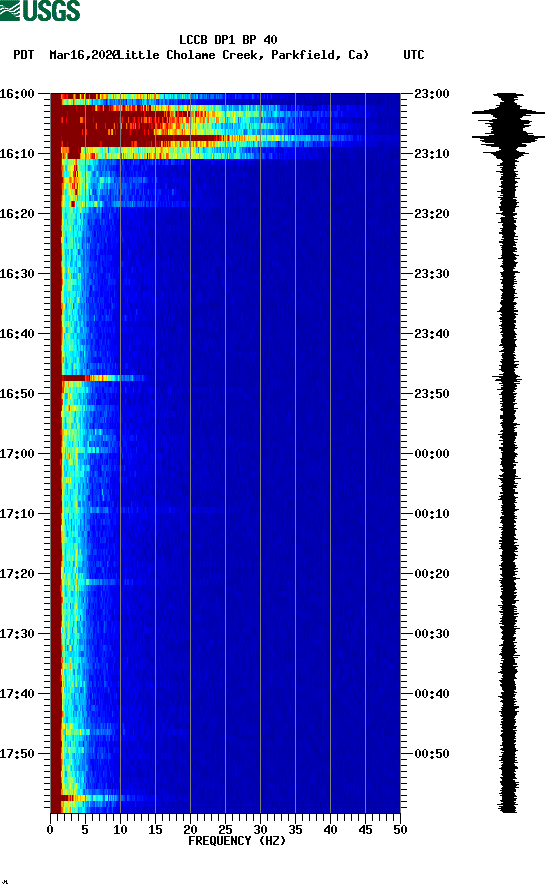Click the 20 Hz frequency tick label

(190, 830)
